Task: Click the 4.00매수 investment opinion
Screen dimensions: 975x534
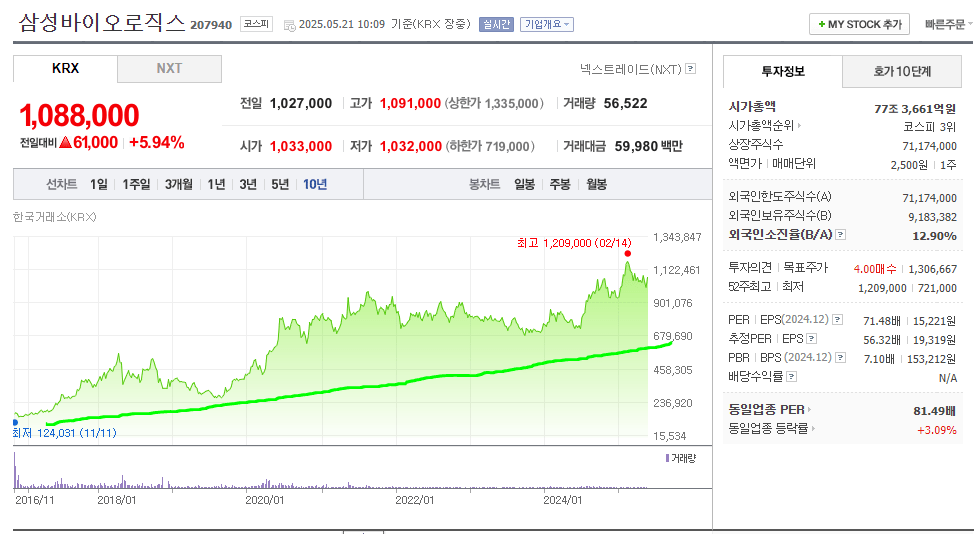Action: coord(875,269)
